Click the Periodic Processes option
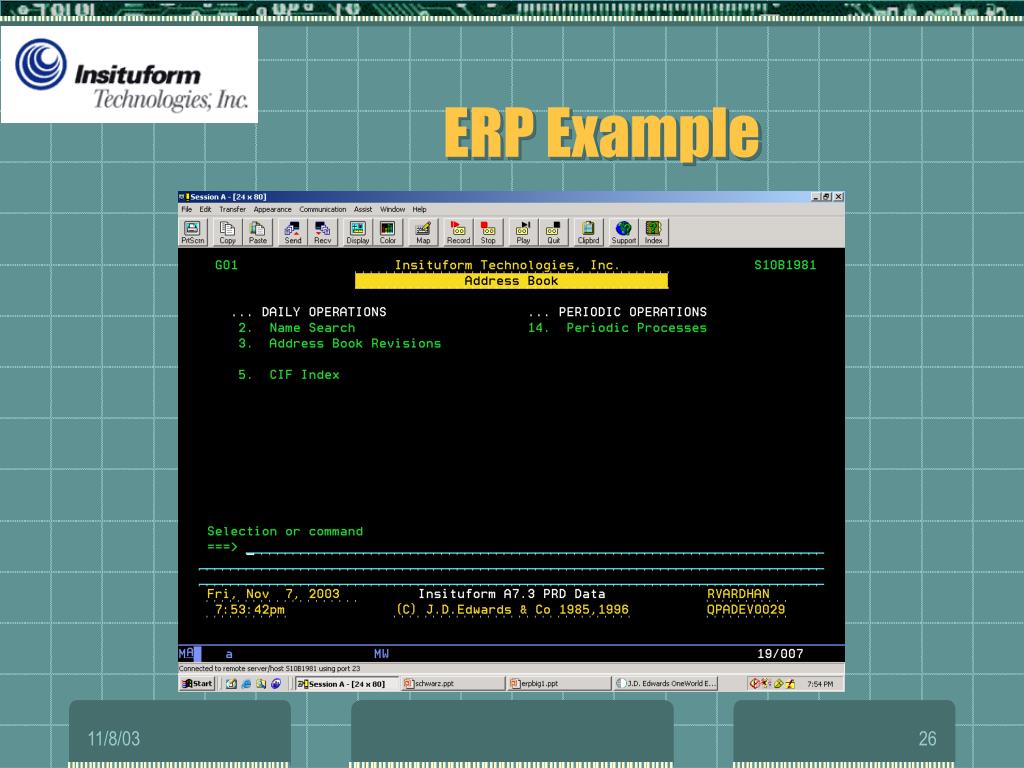This screenshot has width=1024, height=768. (x=636, y=328)
